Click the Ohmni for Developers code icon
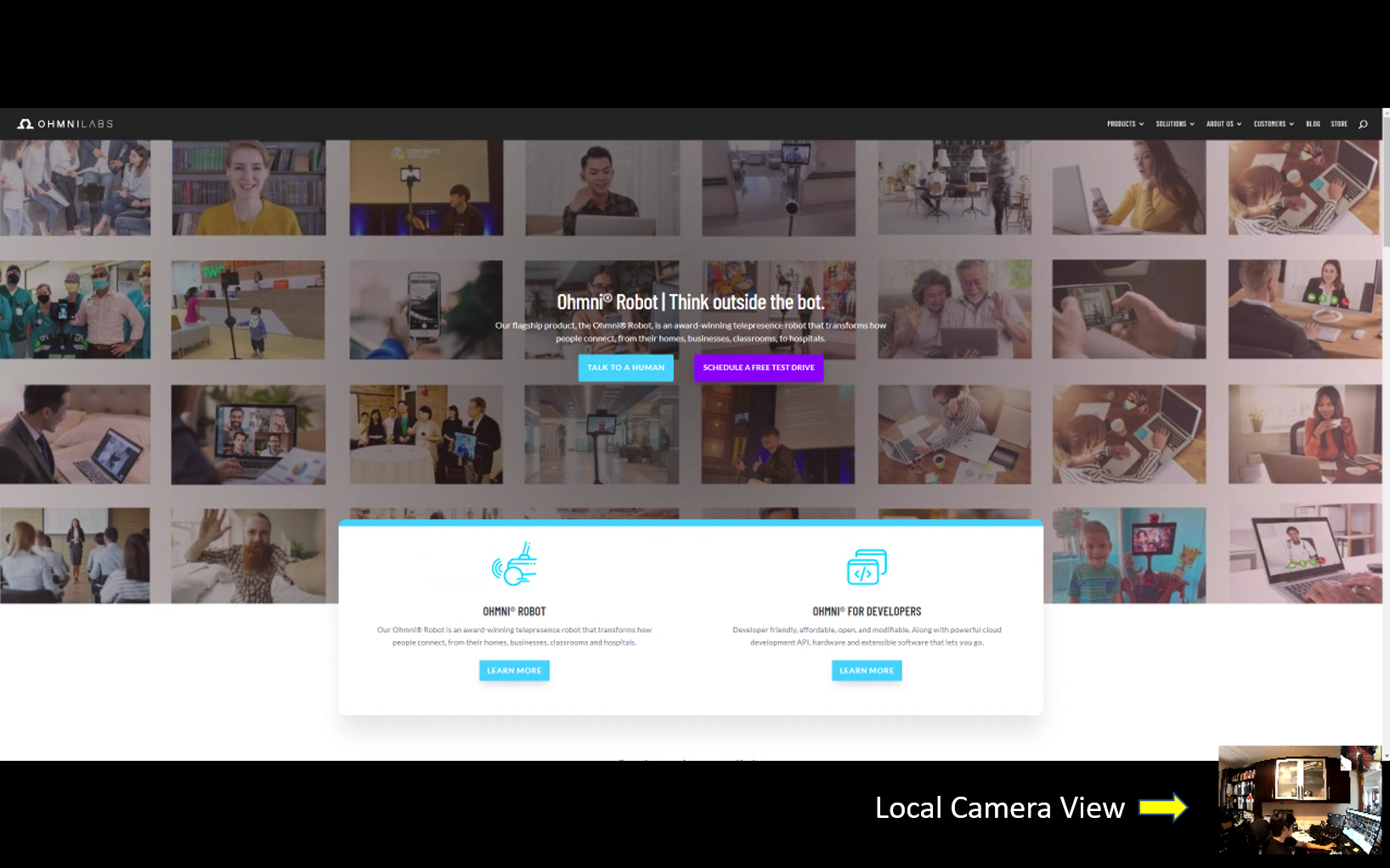 click(867, 566)
